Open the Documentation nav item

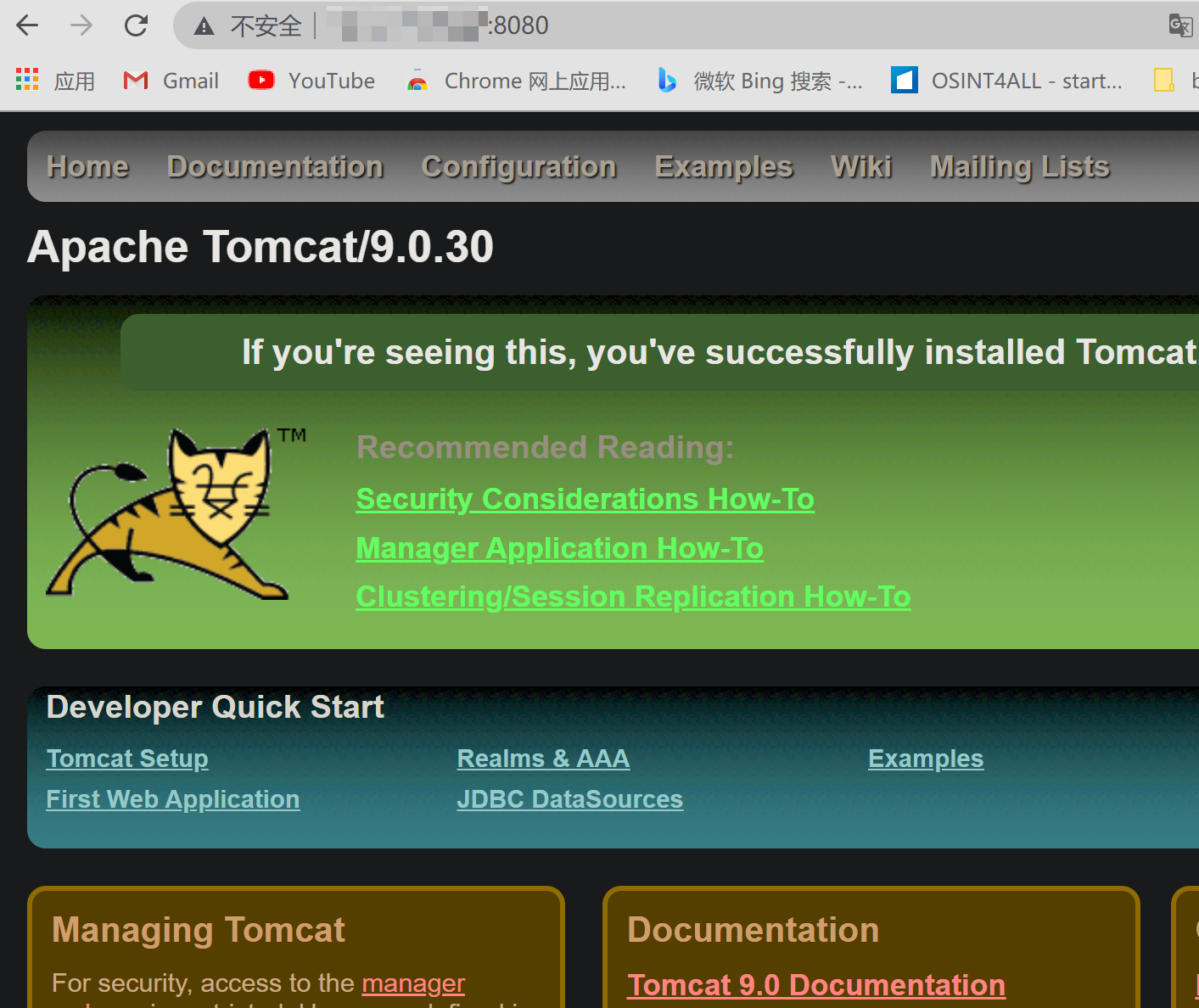(x=276, y=166)
